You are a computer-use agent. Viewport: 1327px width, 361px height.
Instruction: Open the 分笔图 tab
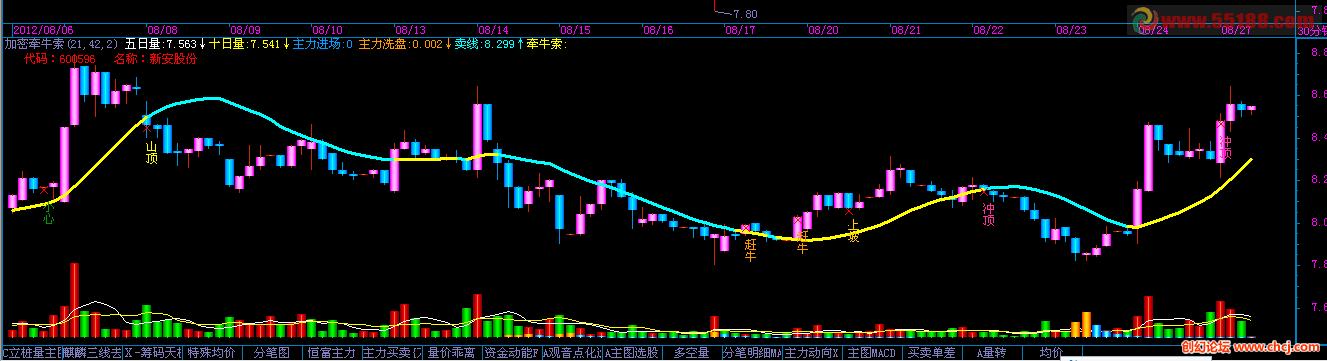tap(271, 353)
